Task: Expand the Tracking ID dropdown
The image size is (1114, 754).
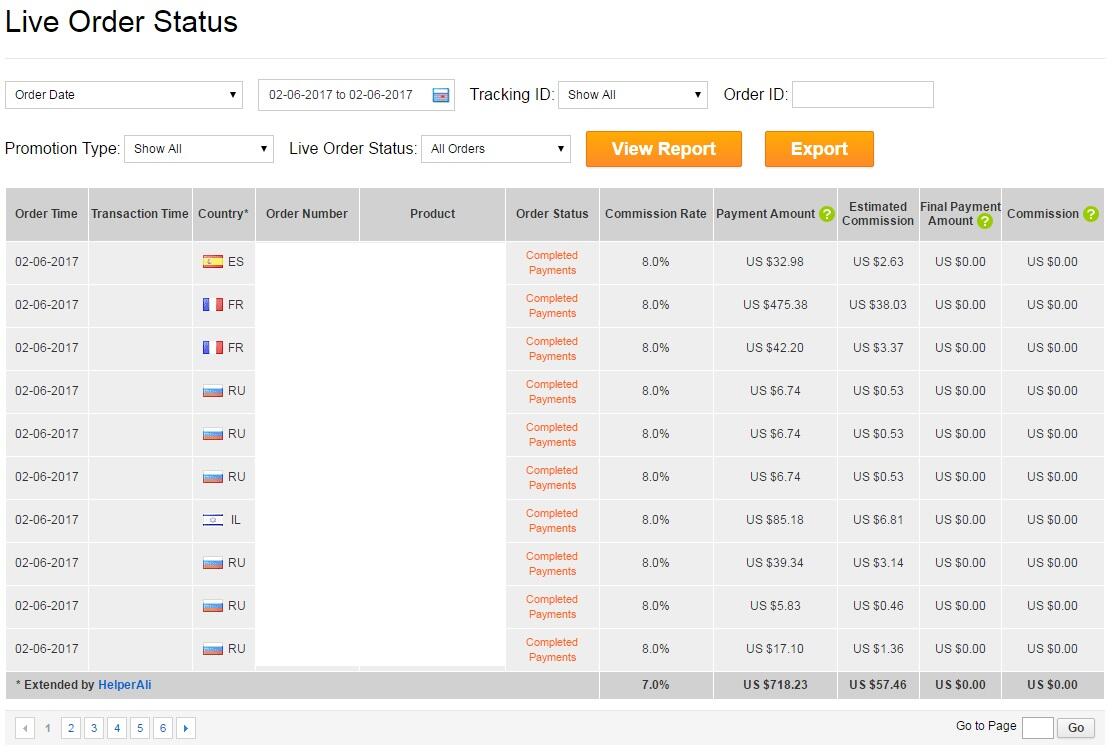Action: pyautogui.click(x=632, y=95)
